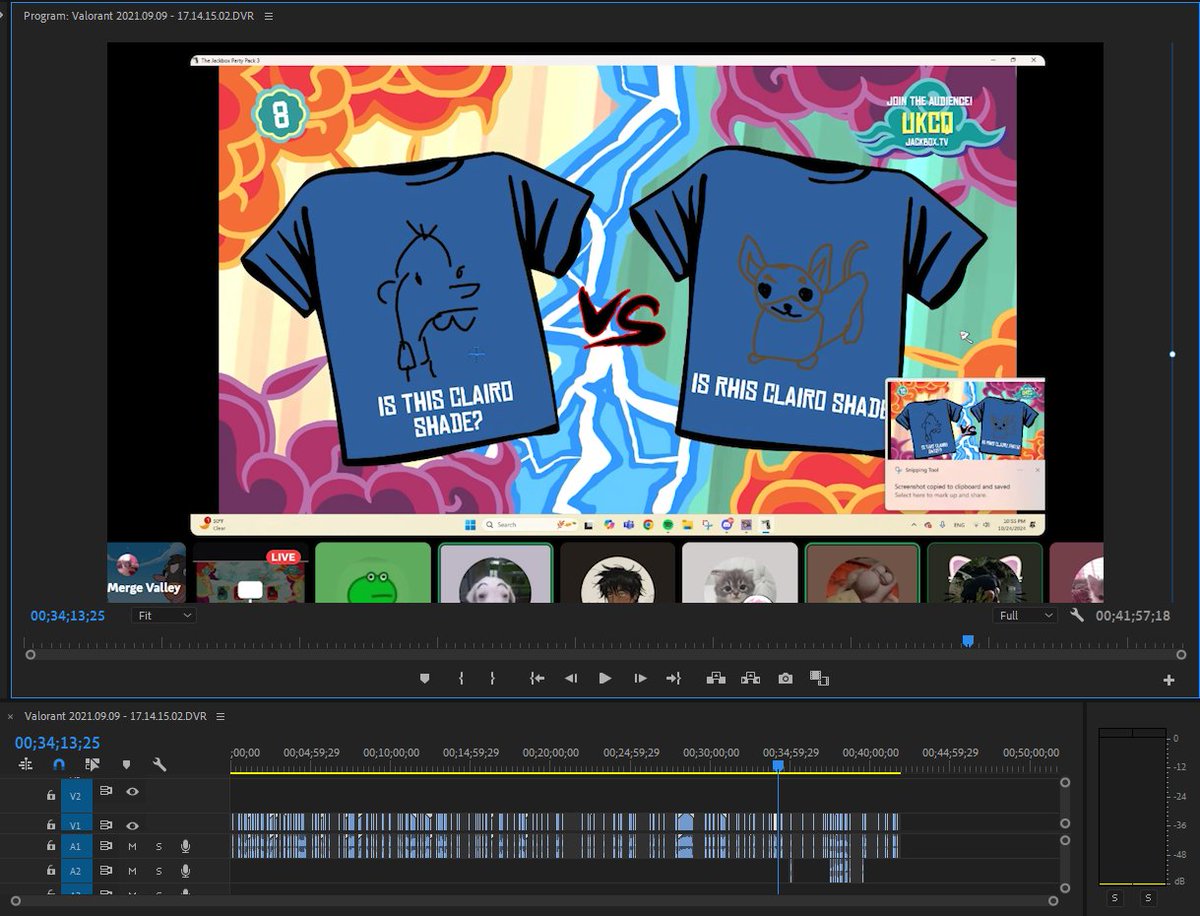Toggle lock on track V2

coord(50,796)
